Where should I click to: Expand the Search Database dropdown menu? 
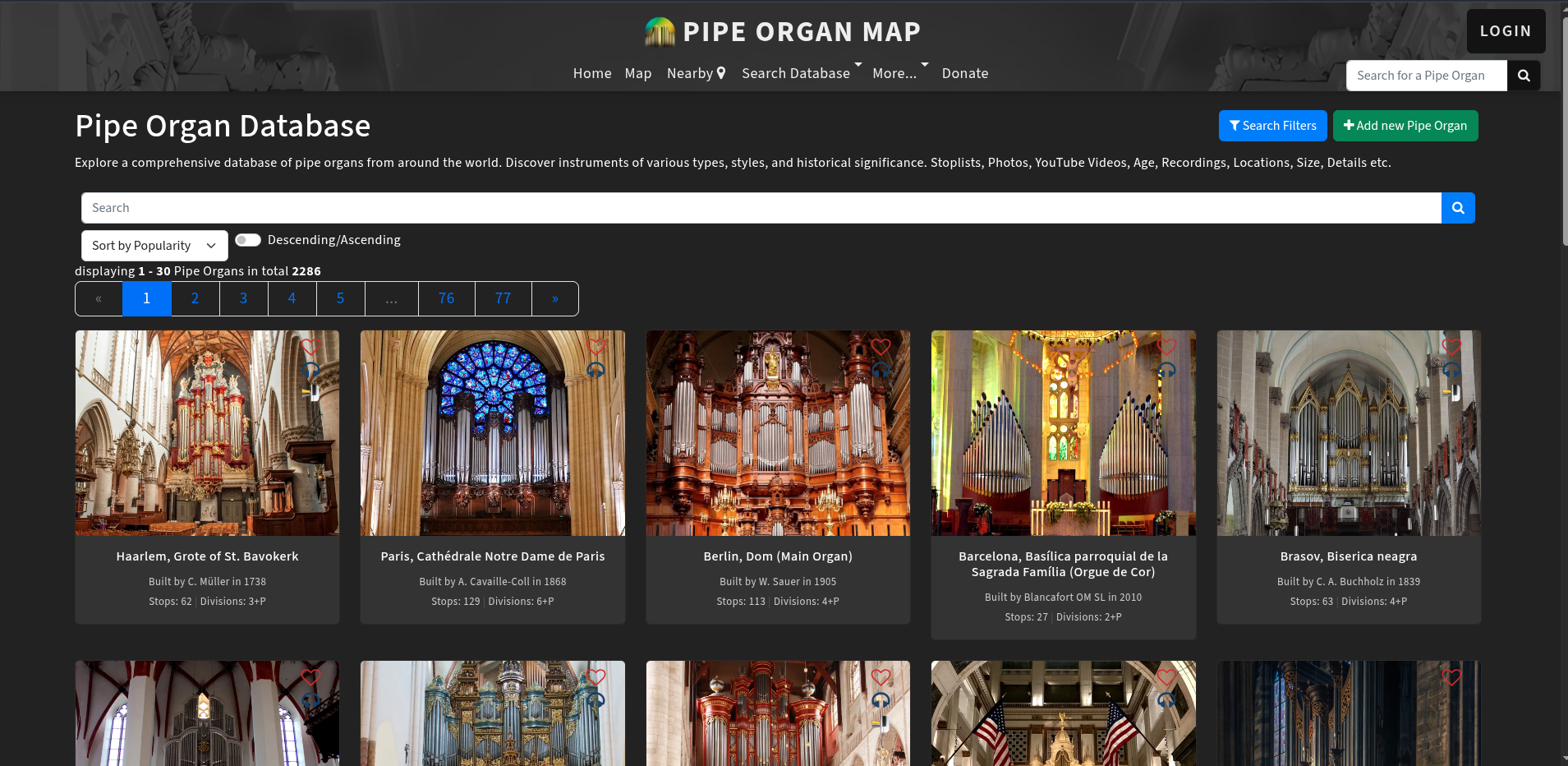coord(802,73)
